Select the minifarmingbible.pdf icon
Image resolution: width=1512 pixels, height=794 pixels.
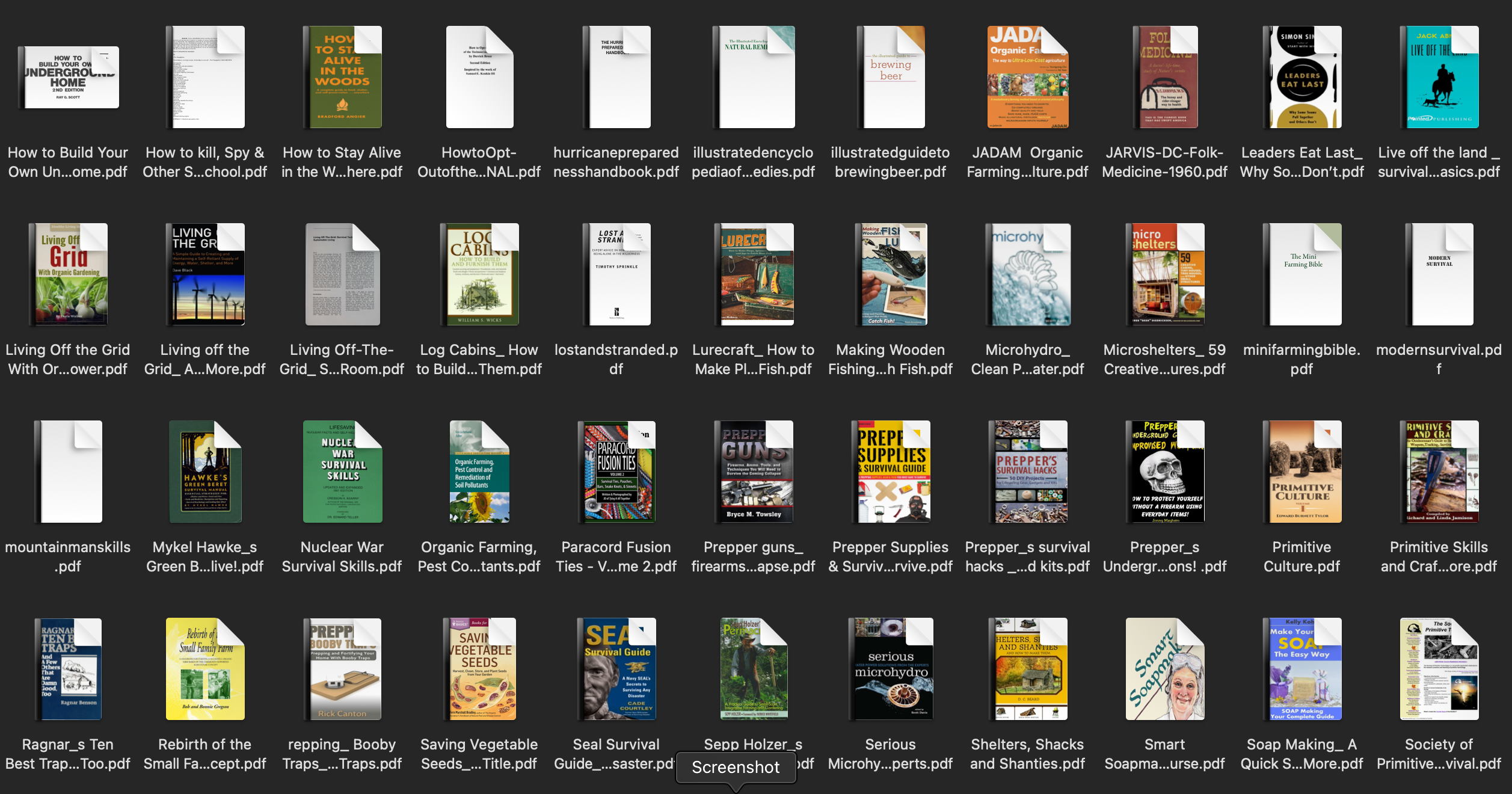pos(1302,274)
